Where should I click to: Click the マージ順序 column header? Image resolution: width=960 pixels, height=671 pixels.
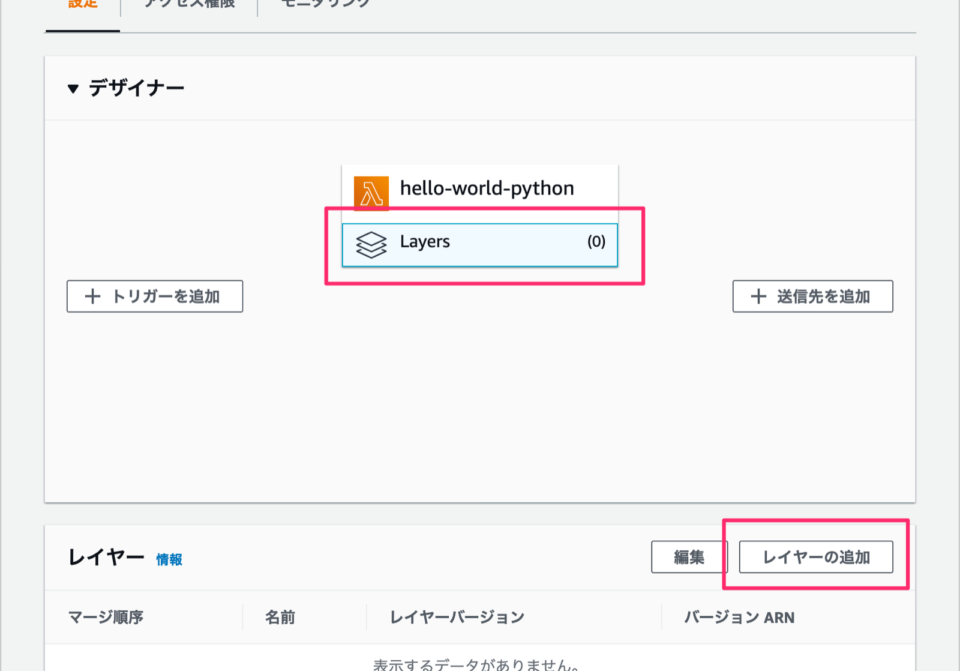coord(104,617)
